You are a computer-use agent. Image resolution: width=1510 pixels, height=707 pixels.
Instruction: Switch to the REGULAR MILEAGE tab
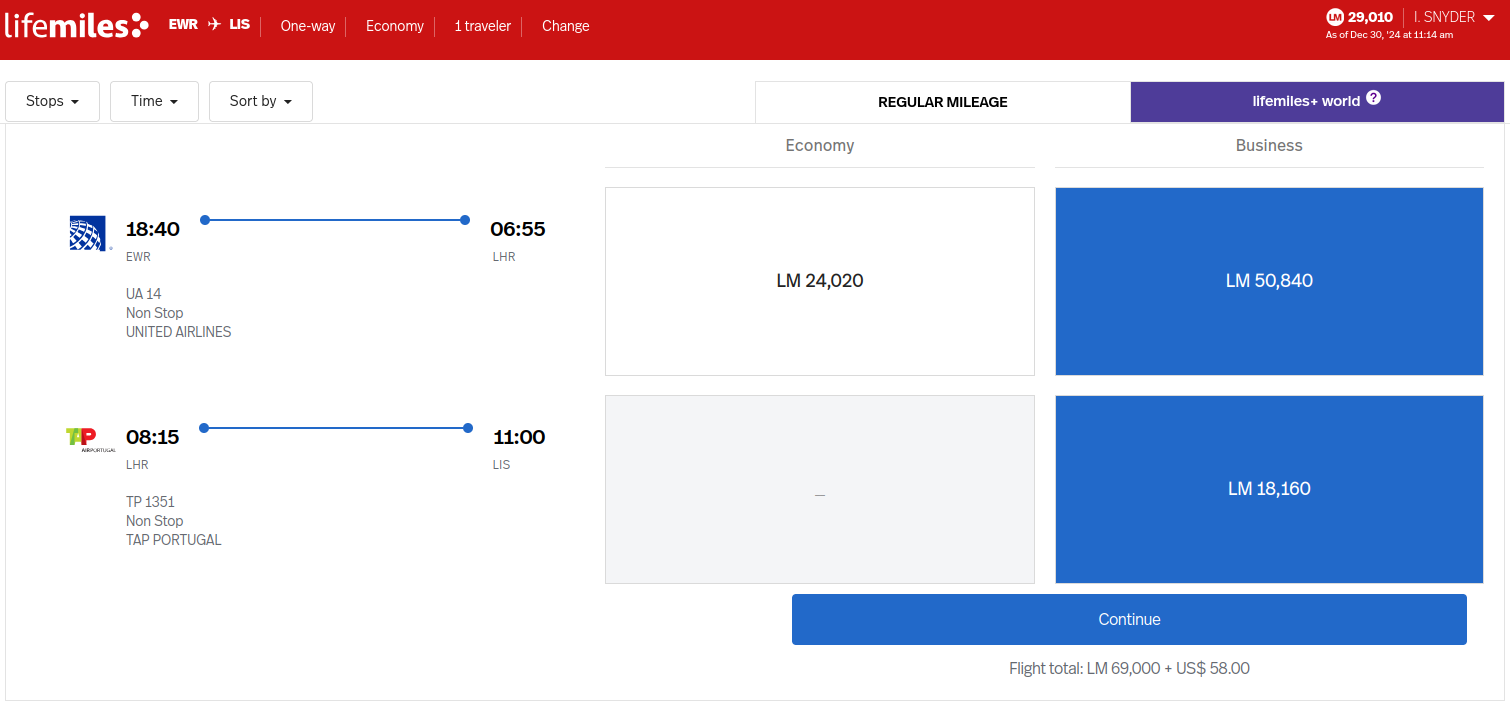(x=943, y=102)
